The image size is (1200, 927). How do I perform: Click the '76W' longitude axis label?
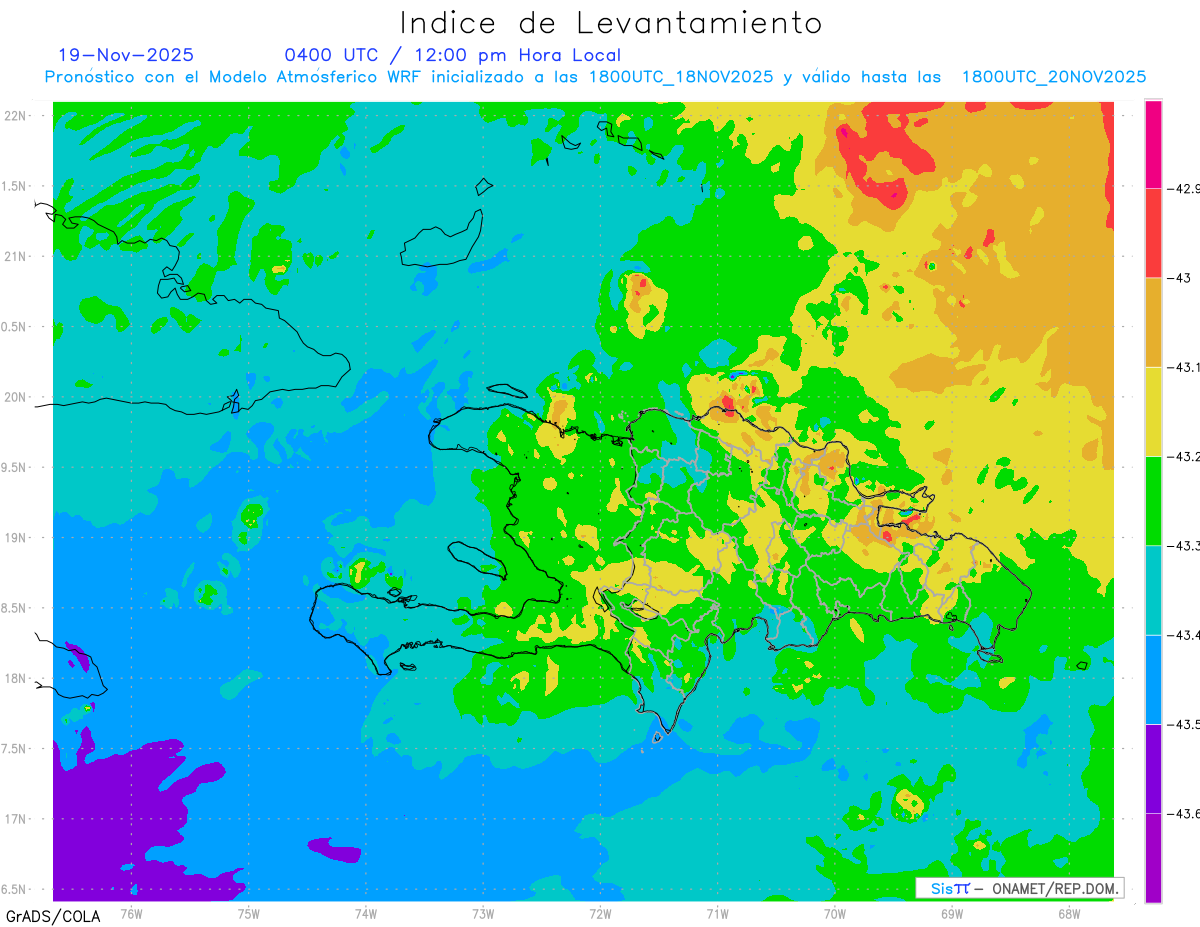[131, 913]
